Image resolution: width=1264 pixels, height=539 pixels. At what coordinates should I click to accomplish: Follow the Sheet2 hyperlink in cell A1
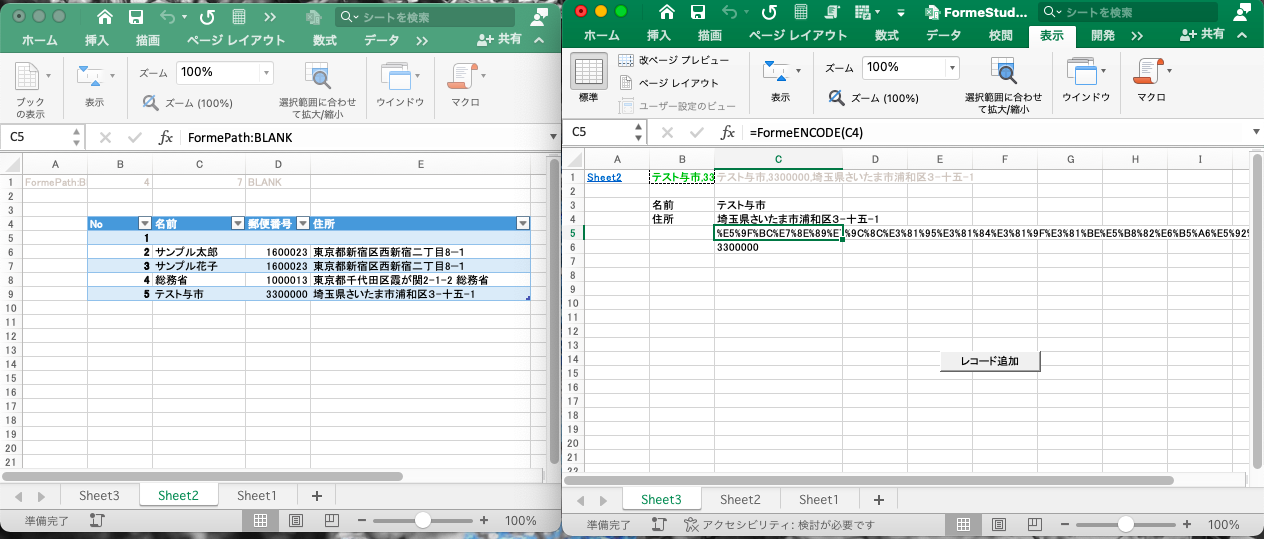[x=603, y=177]
